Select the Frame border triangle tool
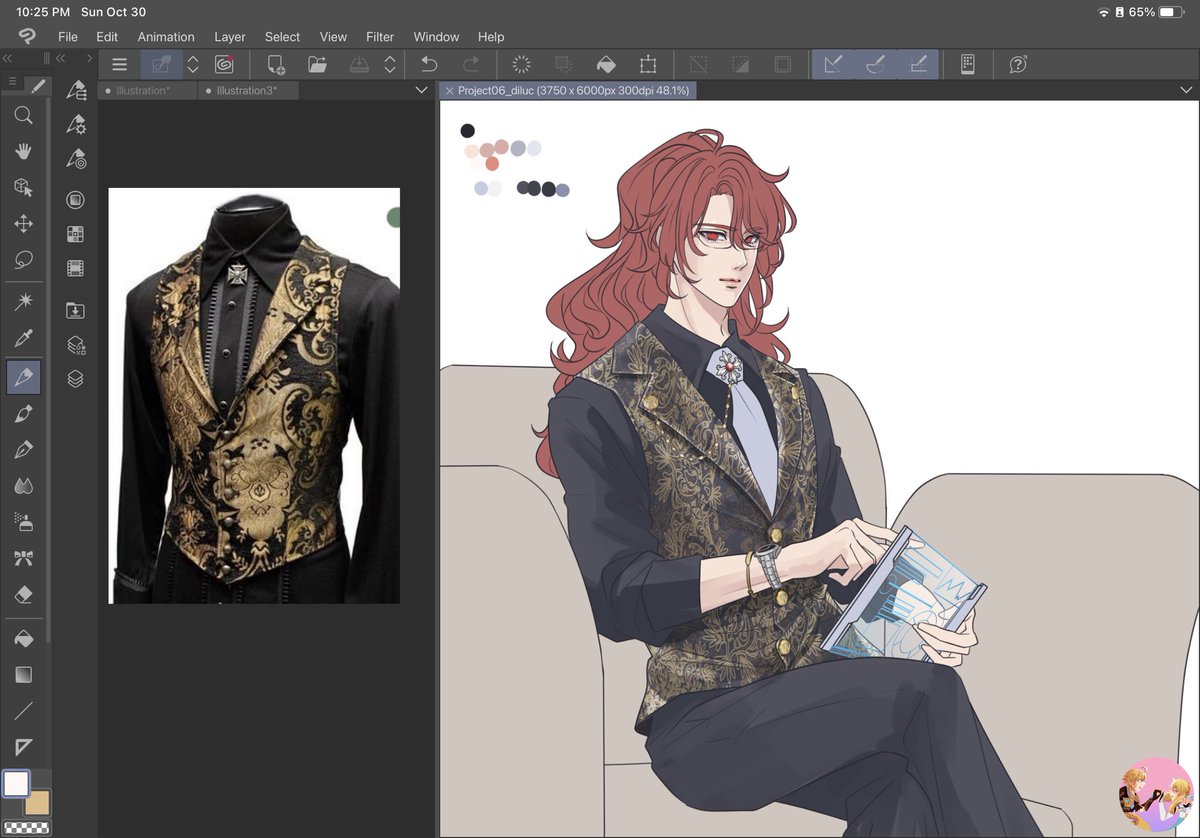1200x838 pixels. (23, 747)
